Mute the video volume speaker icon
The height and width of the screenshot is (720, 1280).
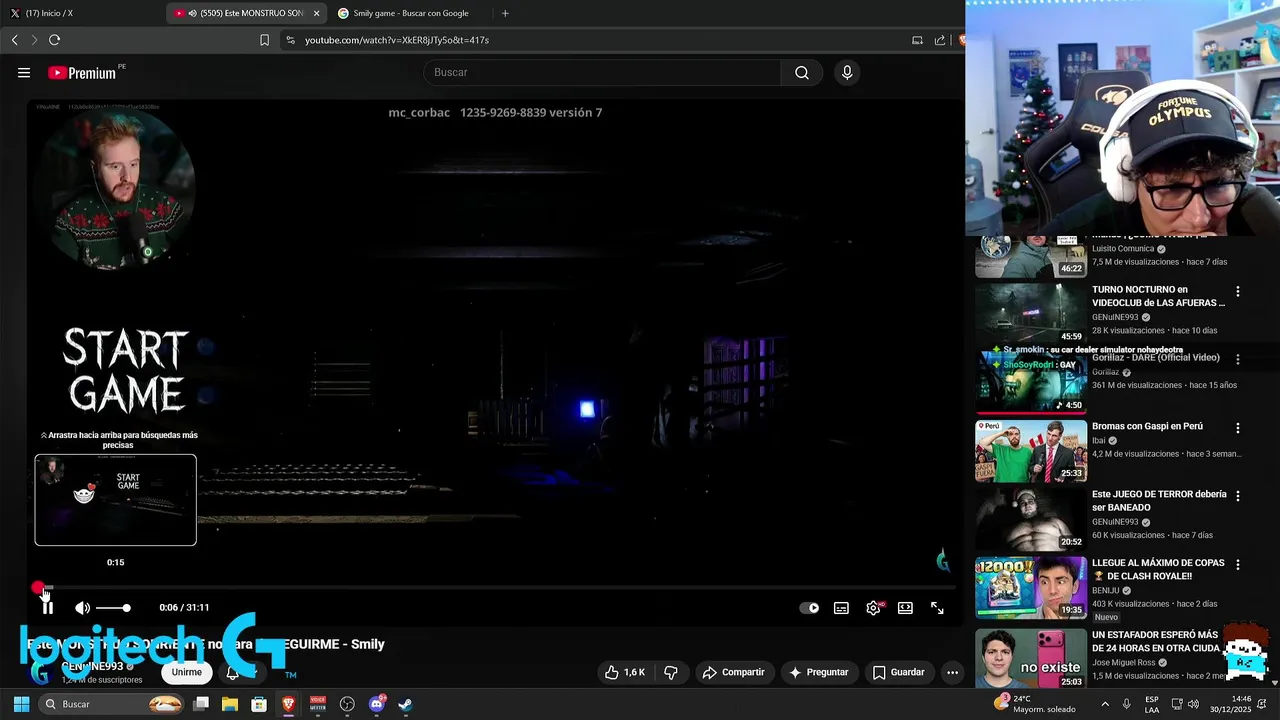(x=82, y=608)
